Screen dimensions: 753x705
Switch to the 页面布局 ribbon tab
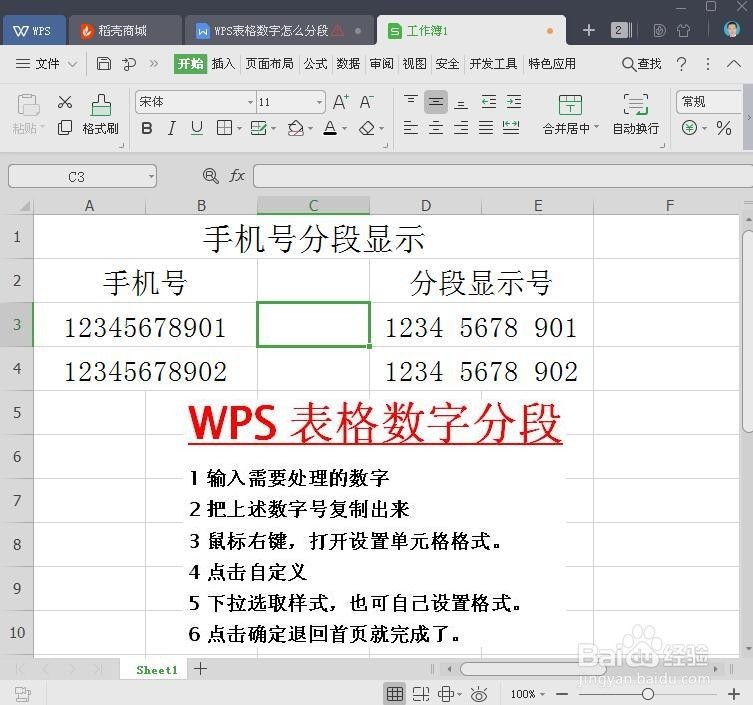[x=269, y=64]
